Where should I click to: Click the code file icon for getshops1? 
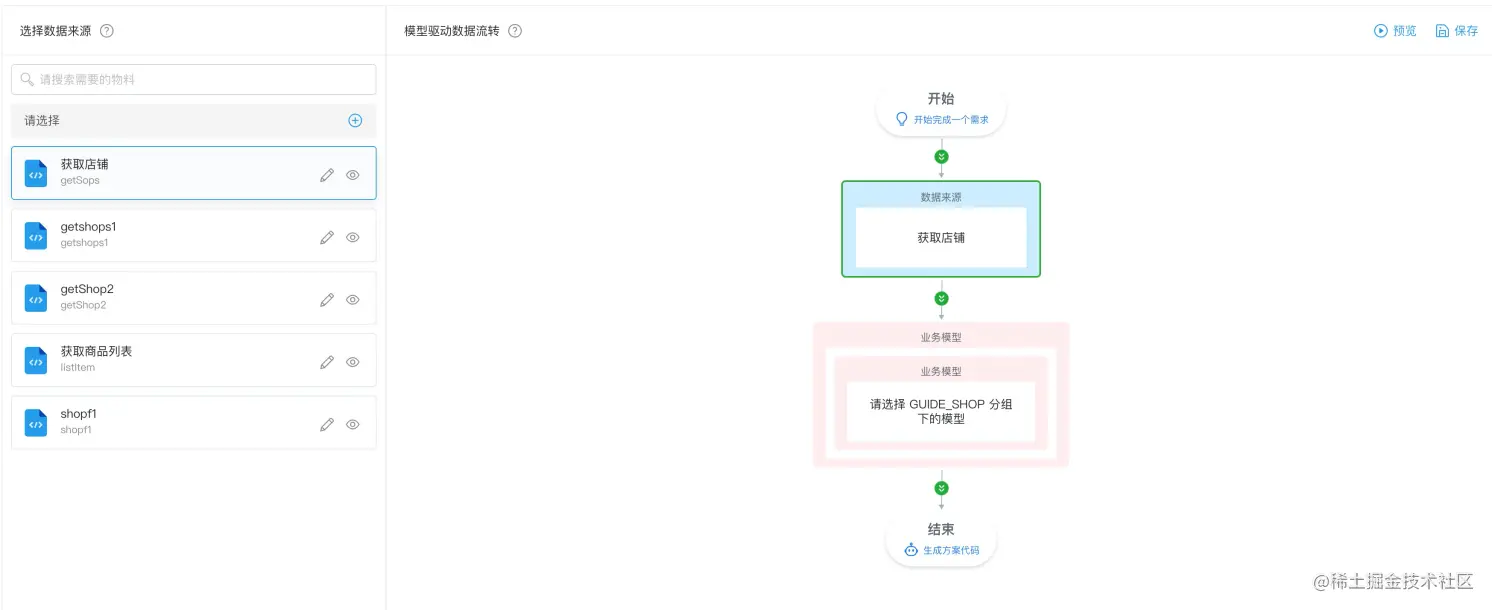[x=36, y=236]
